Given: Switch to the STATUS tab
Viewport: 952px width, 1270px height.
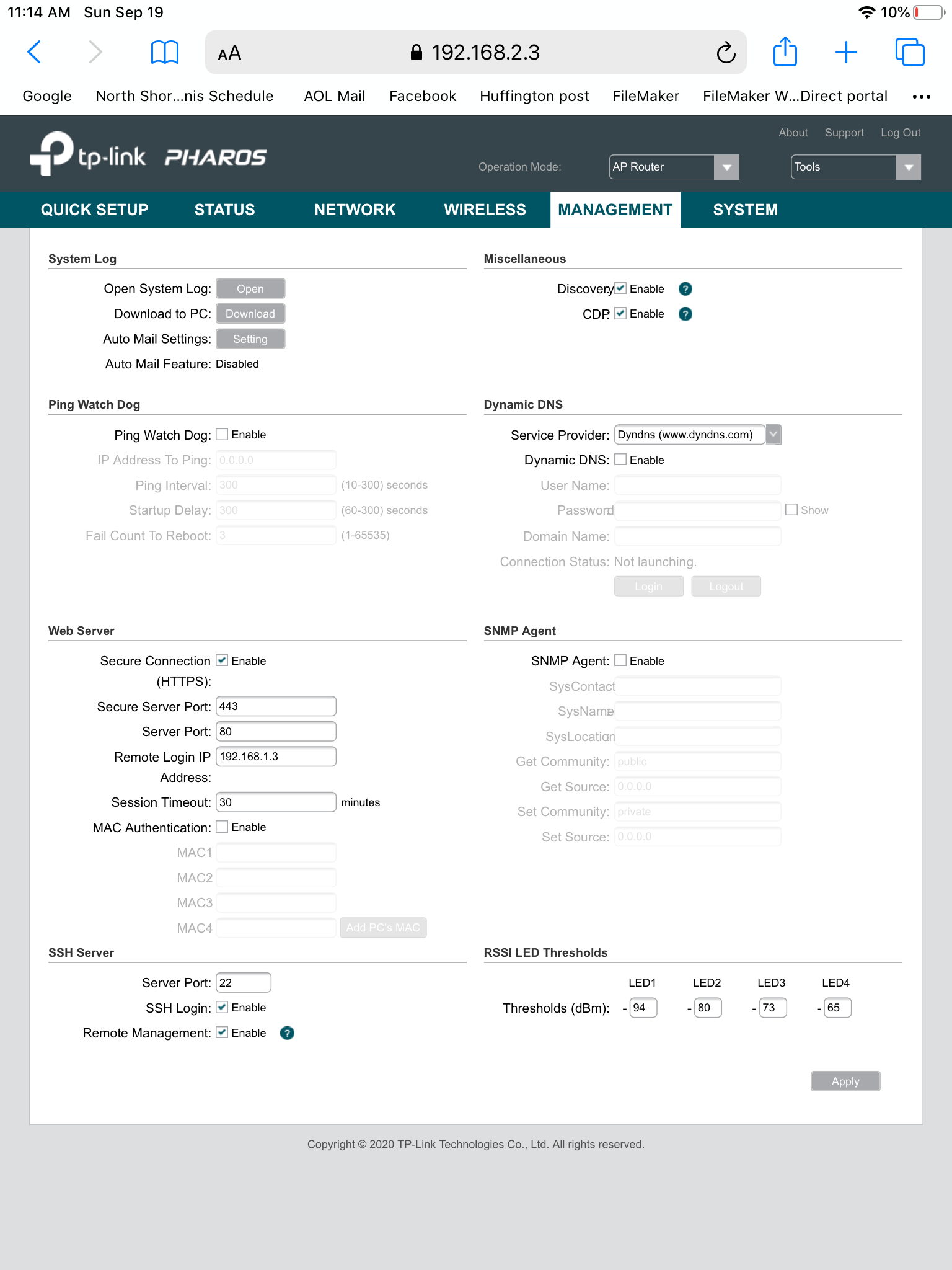Looking at the screenshot, I should tap(225, 210).
